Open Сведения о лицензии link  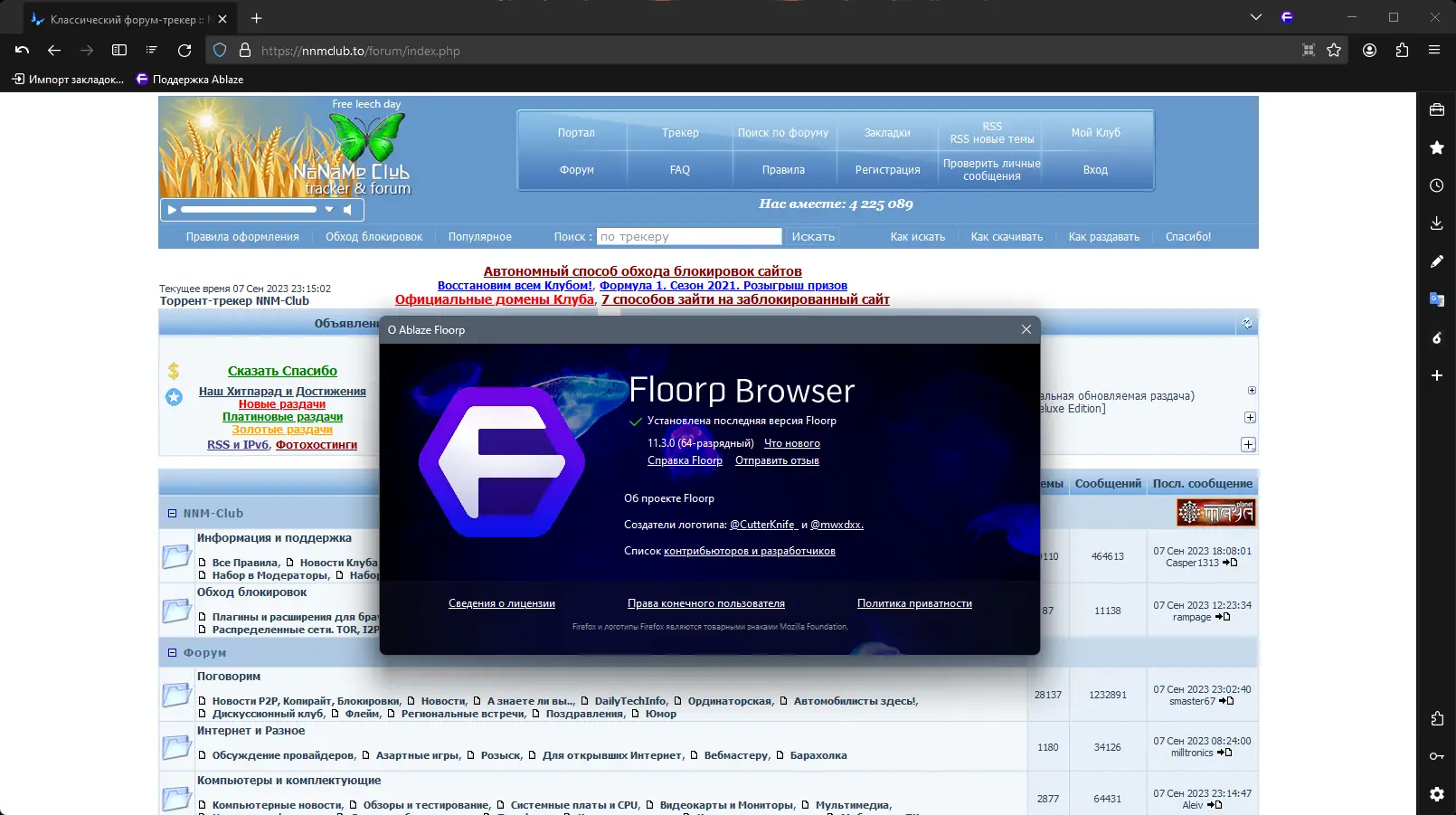[x=502, y=603]
